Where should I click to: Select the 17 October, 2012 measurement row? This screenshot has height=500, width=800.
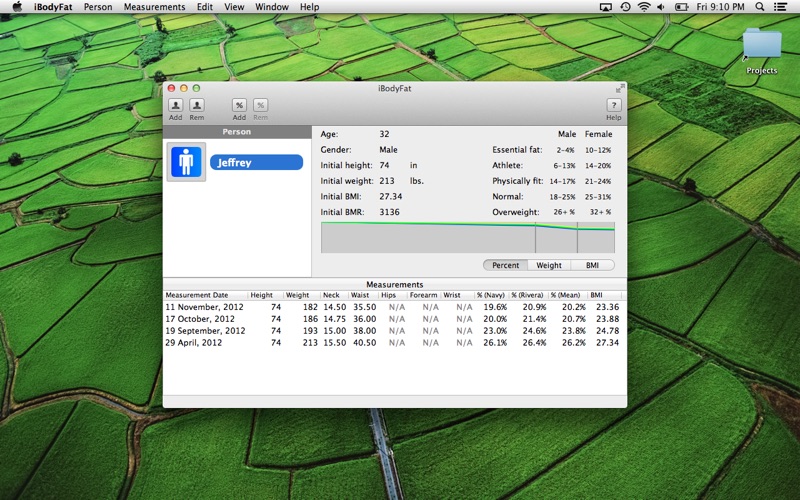(394, 319)
